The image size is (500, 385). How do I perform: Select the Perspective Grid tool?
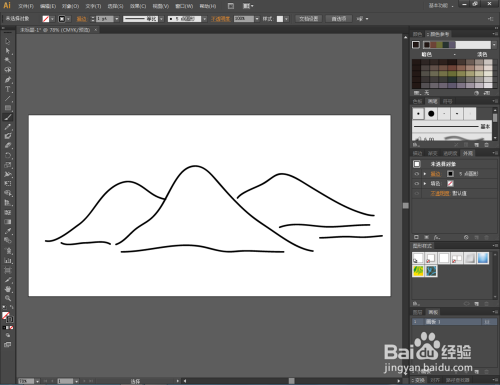(8, 203)
